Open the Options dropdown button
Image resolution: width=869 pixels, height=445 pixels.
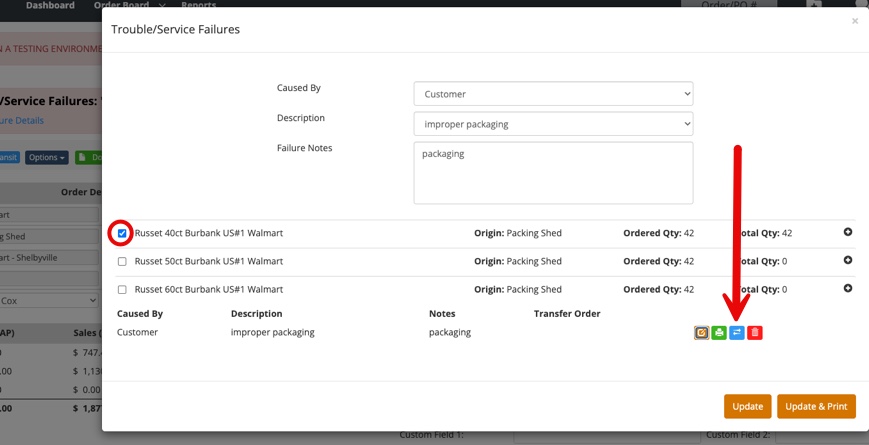click(x=47, y=157)
